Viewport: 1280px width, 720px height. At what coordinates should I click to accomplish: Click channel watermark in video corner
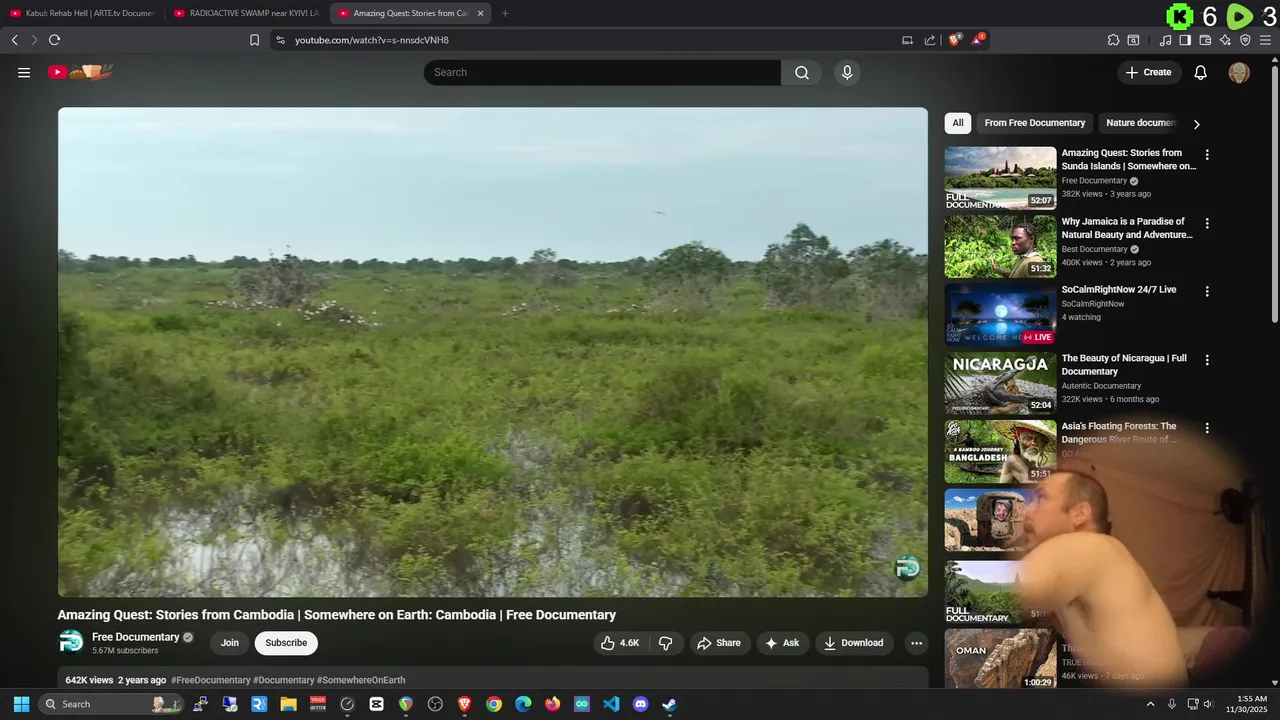click(907, 568)
